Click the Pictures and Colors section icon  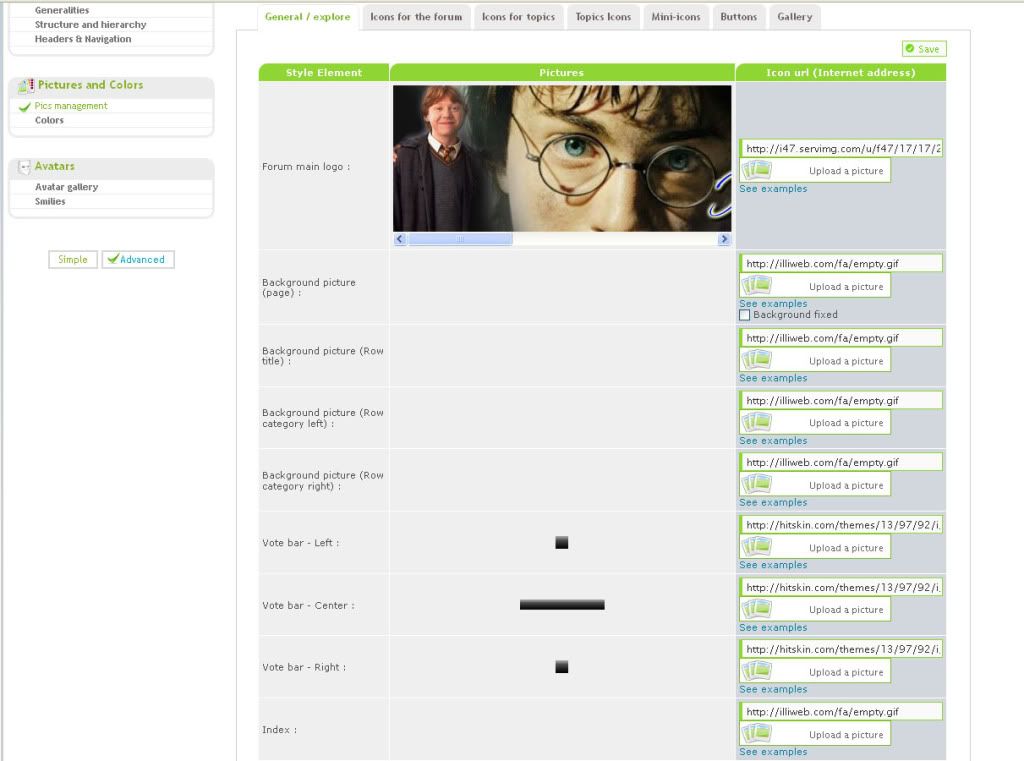point(26,85)
